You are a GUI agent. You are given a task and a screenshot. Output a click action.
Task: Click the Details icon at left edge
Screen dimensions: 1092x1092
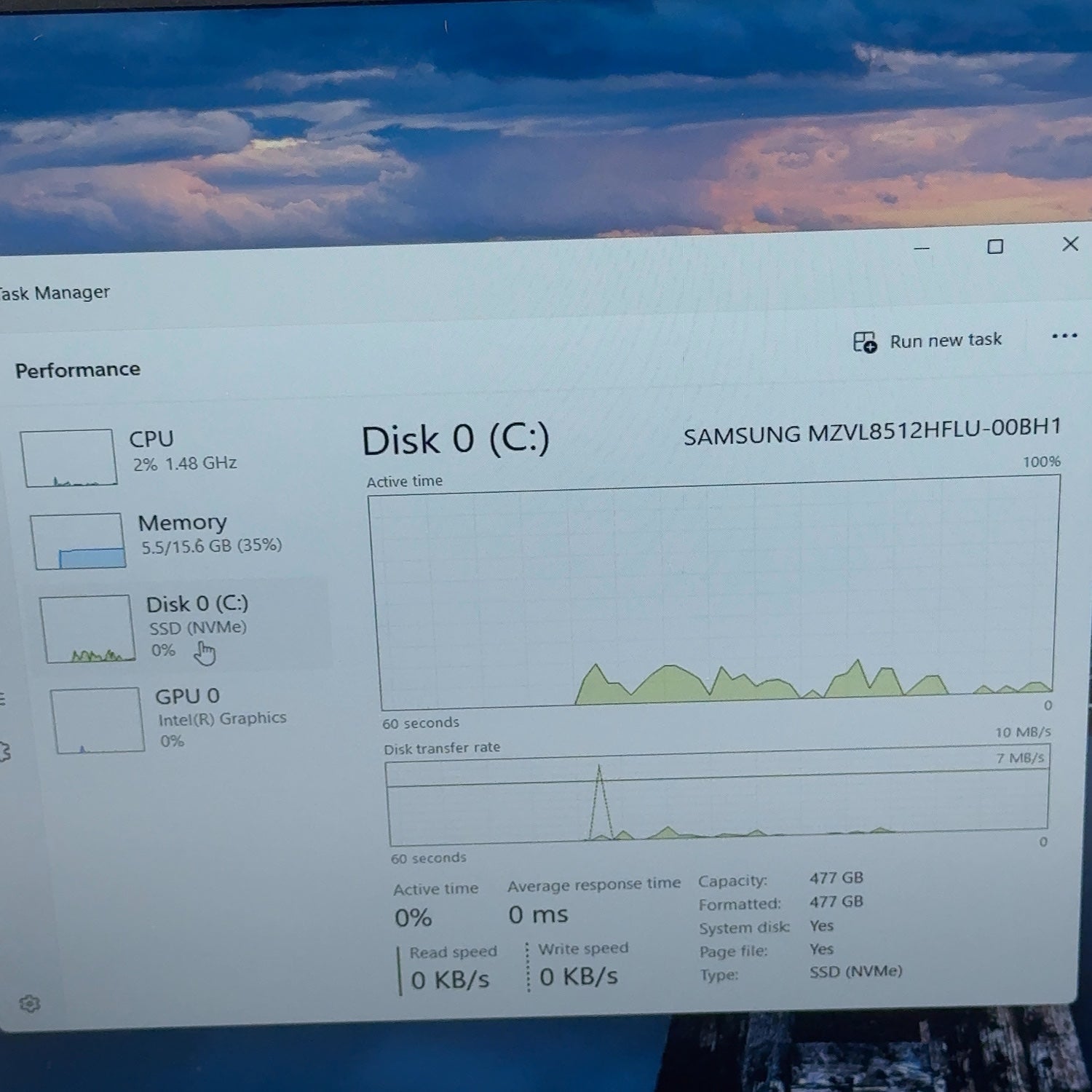2,699
